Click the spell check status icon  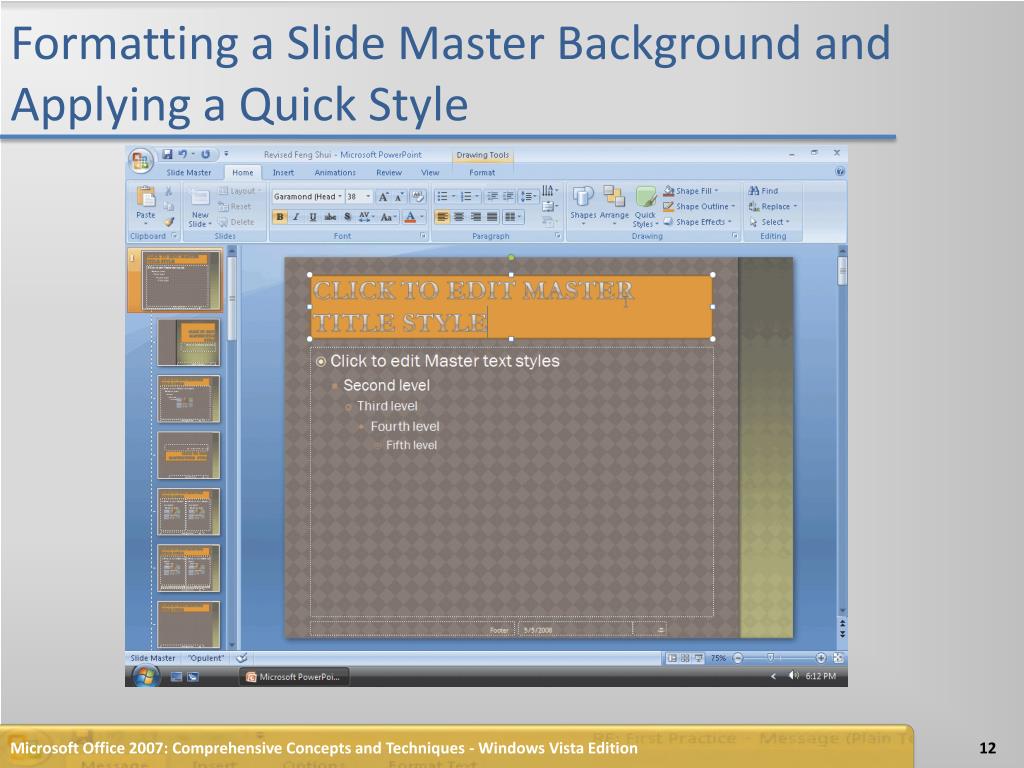242,658
